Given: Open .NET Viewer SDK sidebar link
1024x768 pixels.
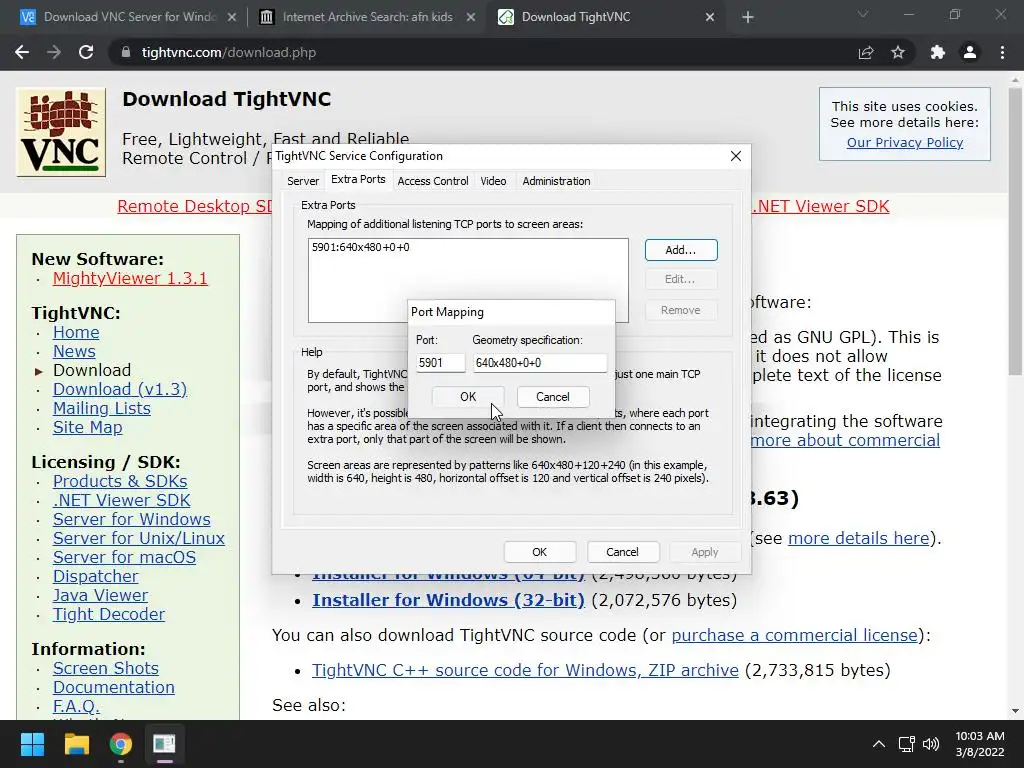Looking at the screenshot, I should [x=121, y=500].
